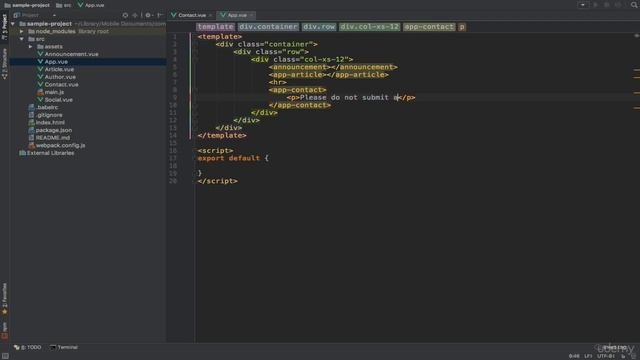Open run configuration dropdown in top toolbar

(583, 5)
